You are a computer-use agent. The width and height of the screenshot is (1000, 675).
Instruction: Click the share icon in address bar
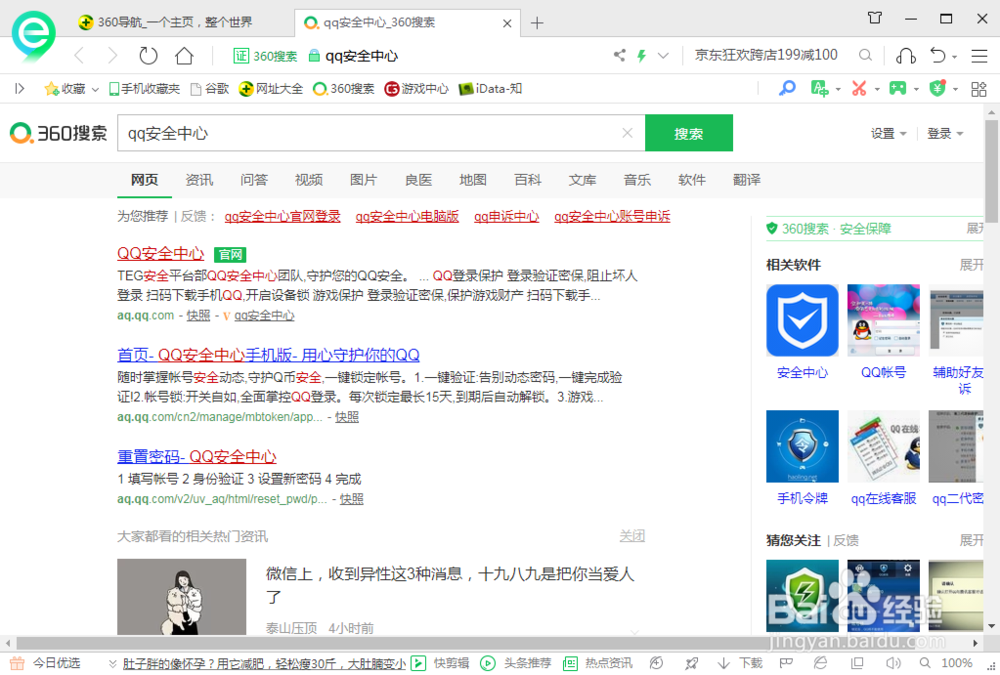[619, 55]
